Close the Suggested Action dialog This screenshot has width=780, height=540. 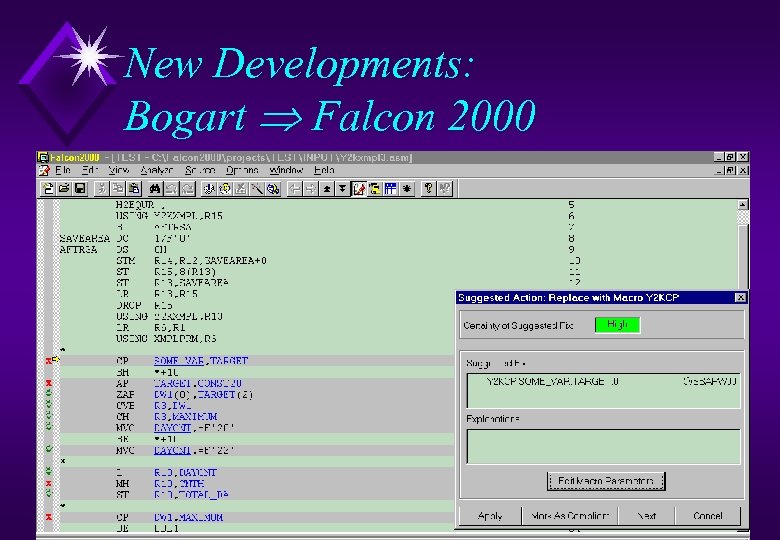point(740,297)
